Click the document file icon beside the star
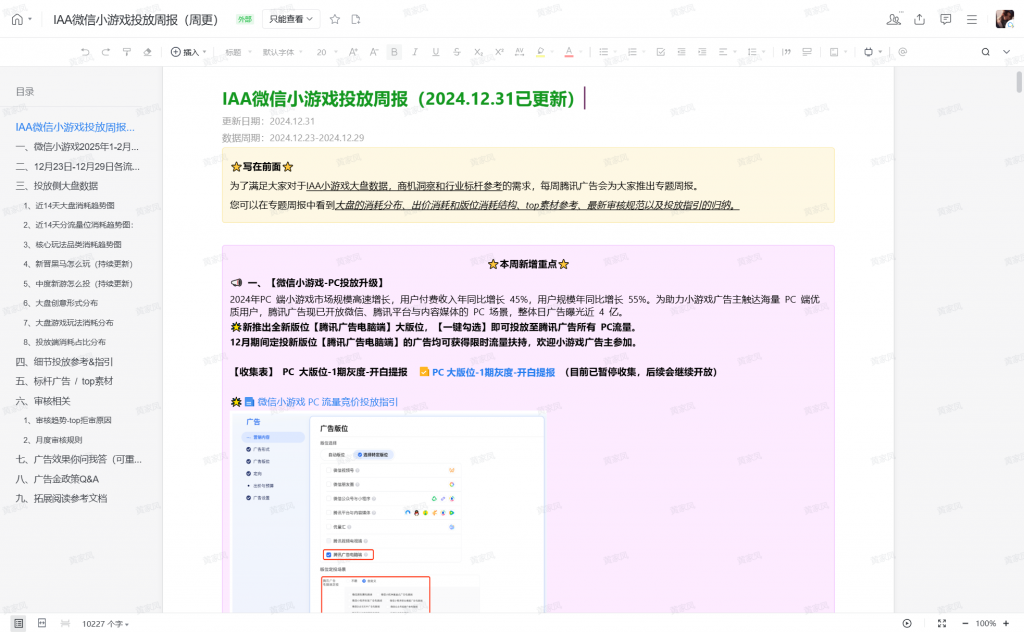This screenshot has width=1024, height=633. tap(356, 20)
